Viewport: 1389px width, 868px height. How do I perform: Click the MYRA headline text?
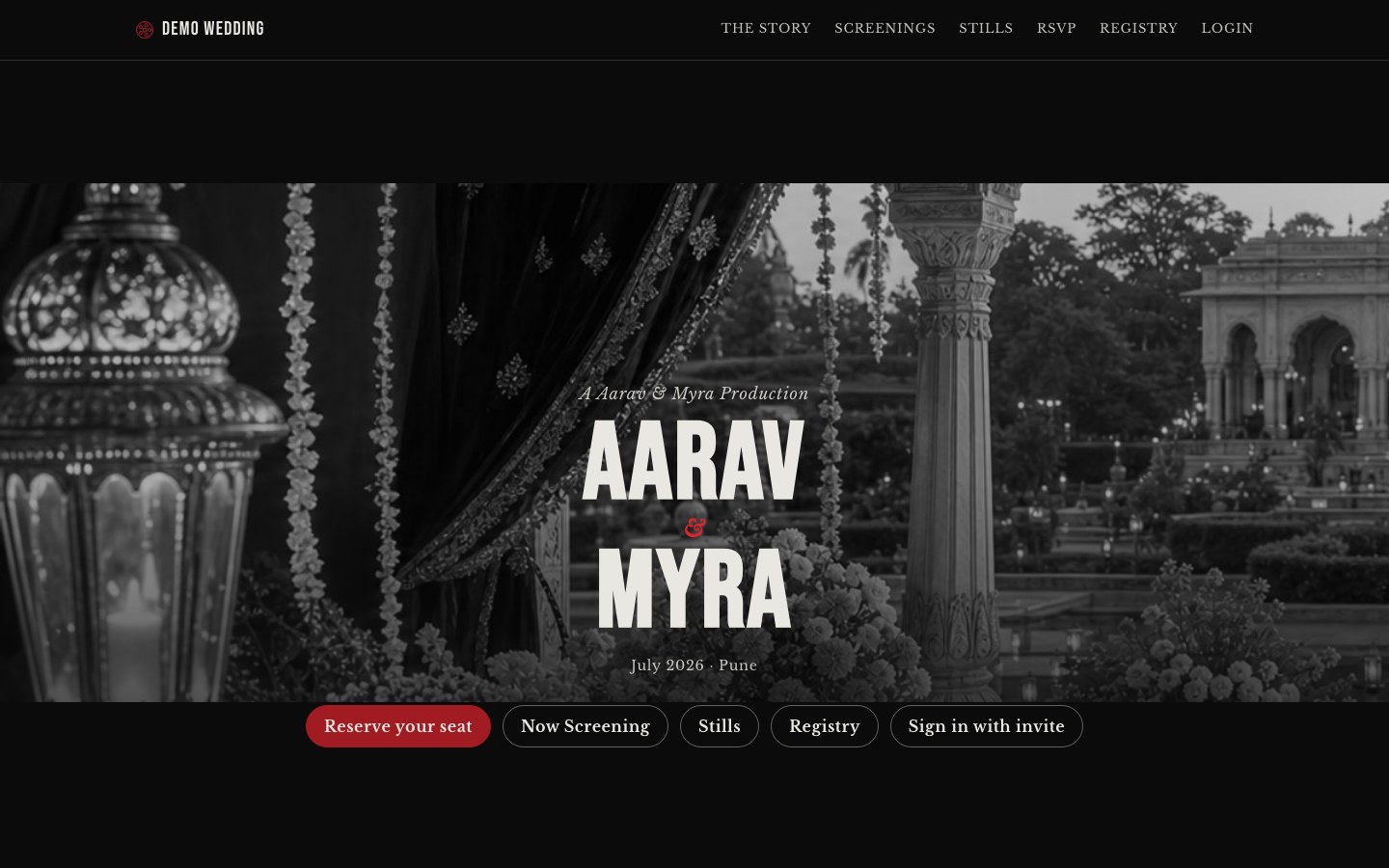[694, 588]
